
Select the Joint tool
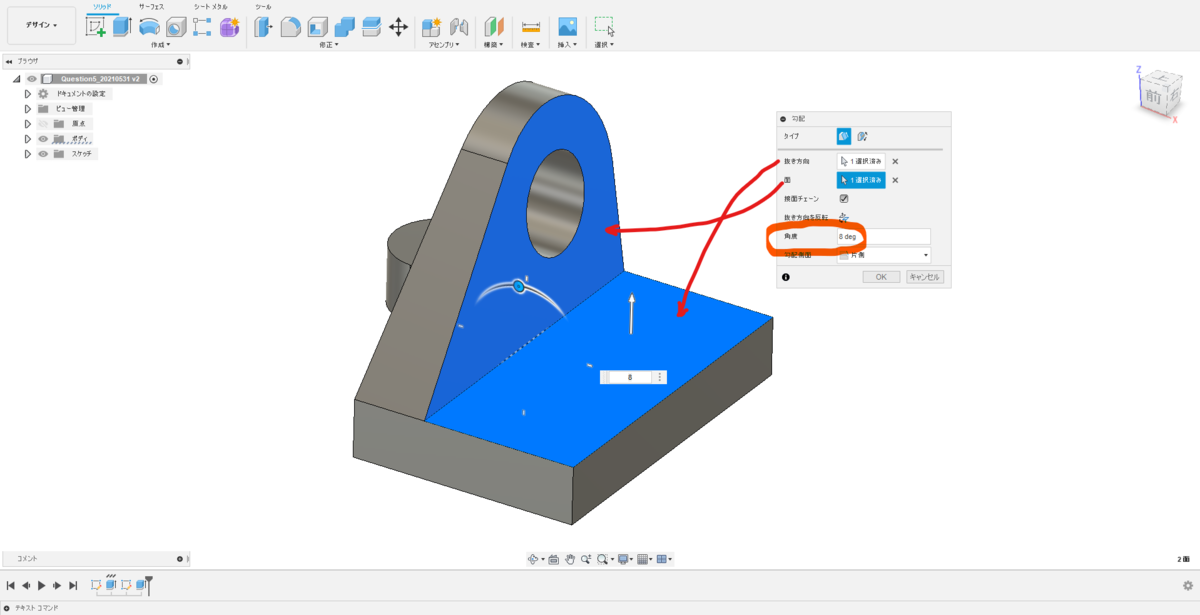click(x=459, y=27)
